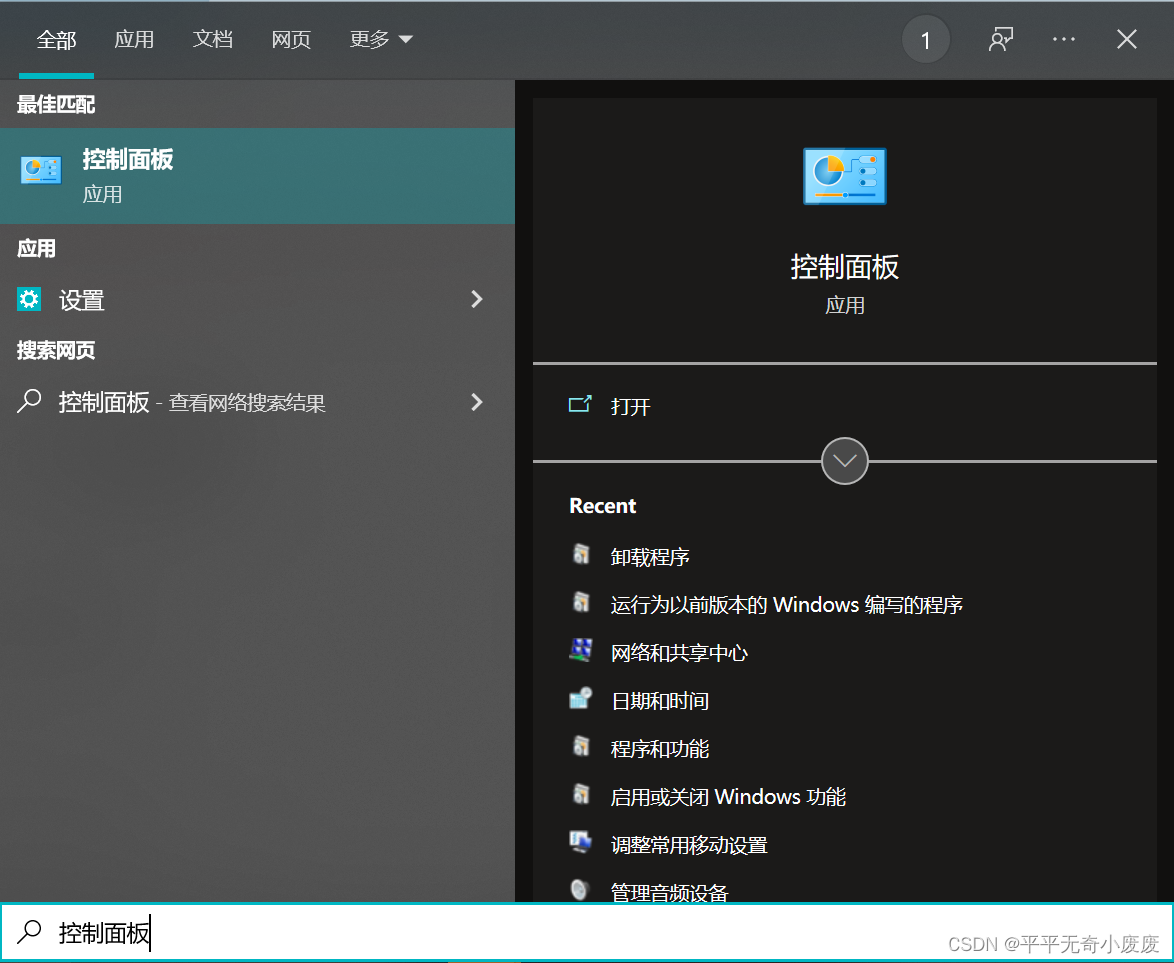Open the three-dot options menu

click(x=1064, y=40)
